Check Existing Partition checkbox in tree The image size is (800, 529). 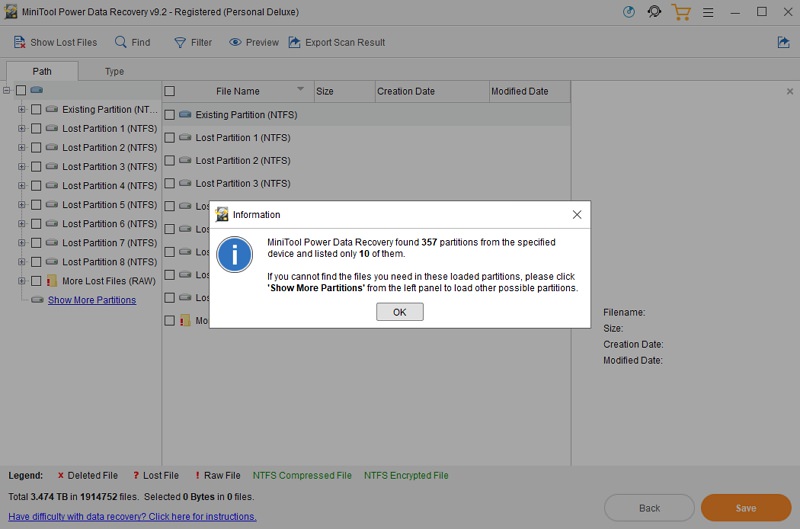[x=36, y=109]
